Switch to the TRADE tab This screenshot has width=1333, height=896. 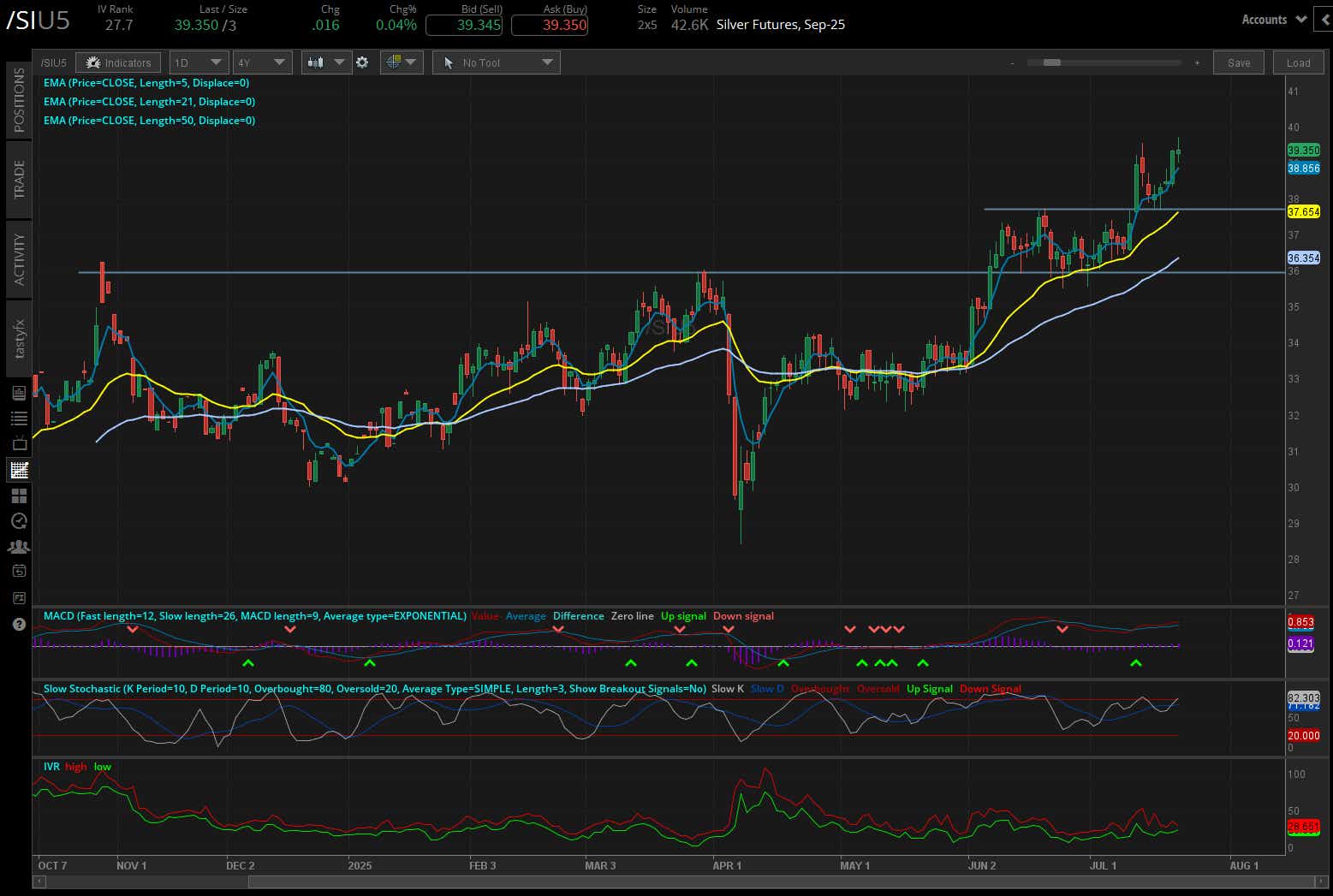[19, 180]
